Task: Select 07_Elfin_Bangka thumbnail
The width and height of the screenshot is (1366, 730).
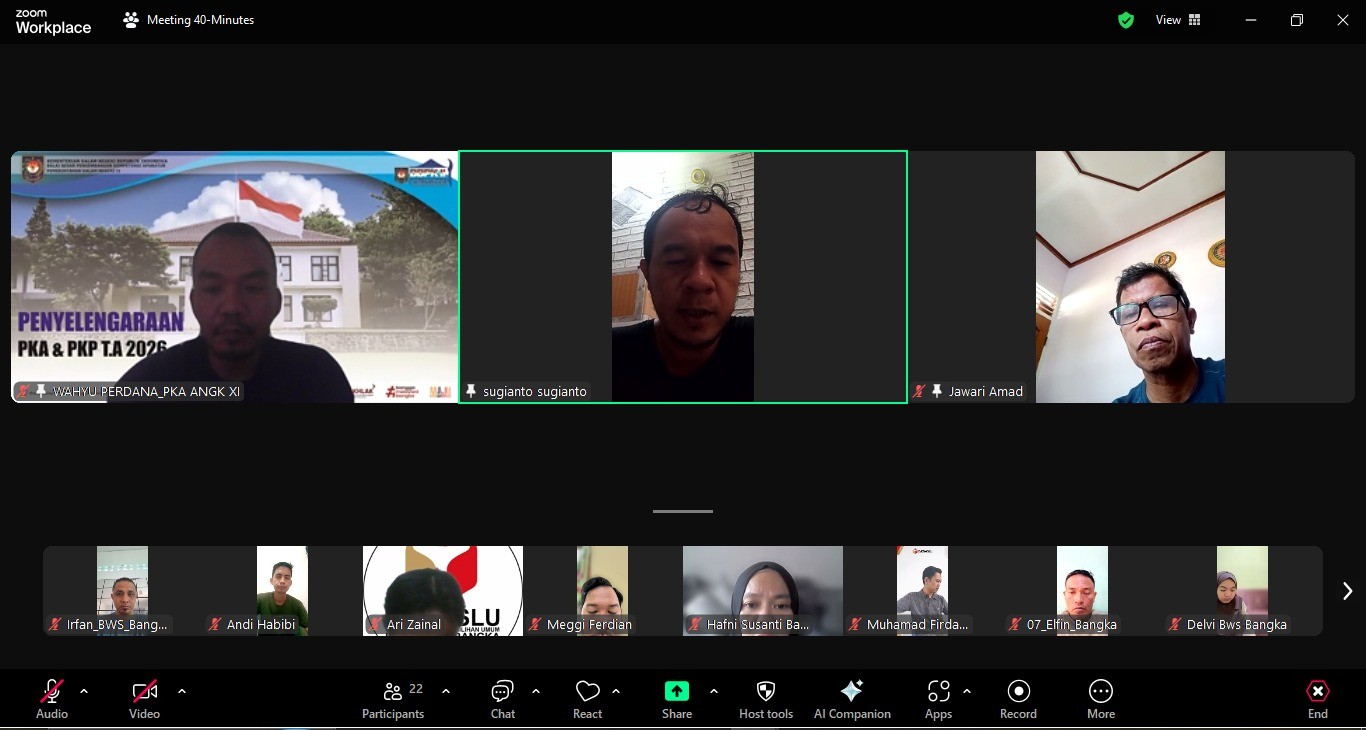Action: tap(1082, 591)
